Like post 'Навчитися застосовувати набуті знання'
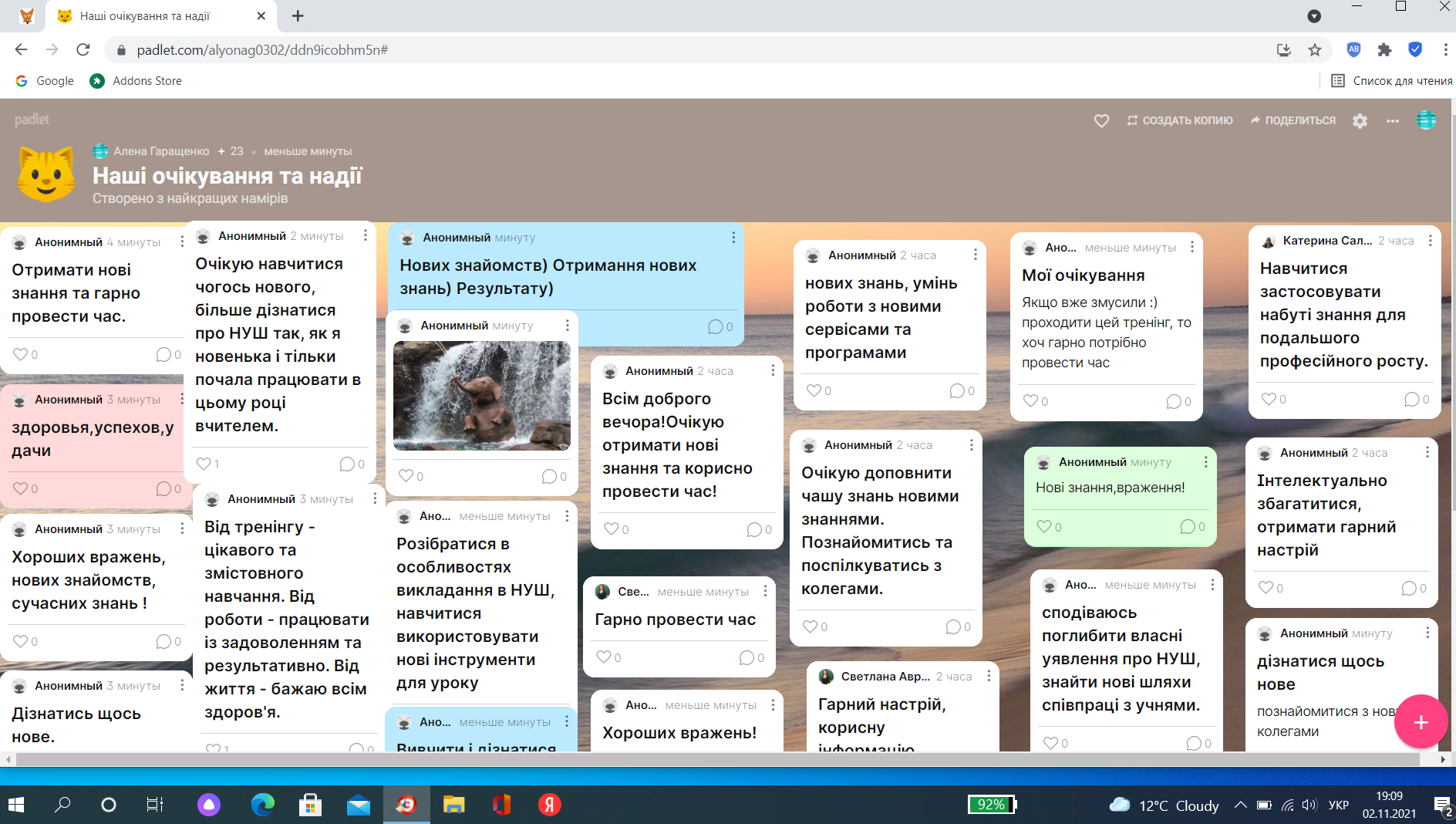 coord(1269,399)
